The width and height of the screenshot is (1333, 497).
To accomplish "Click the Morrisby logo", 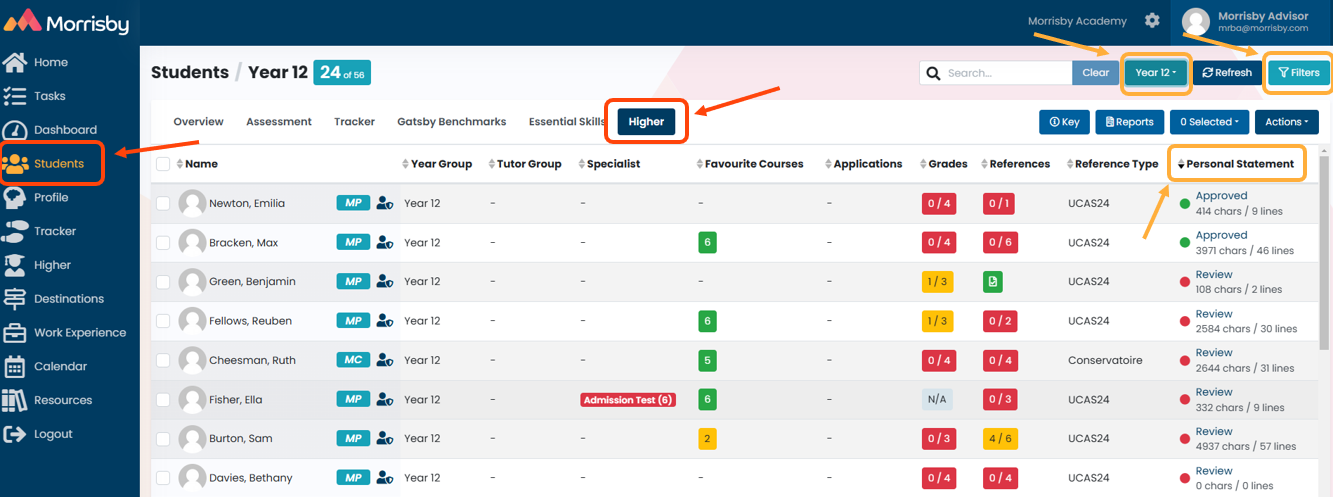I will pos(67,20).
